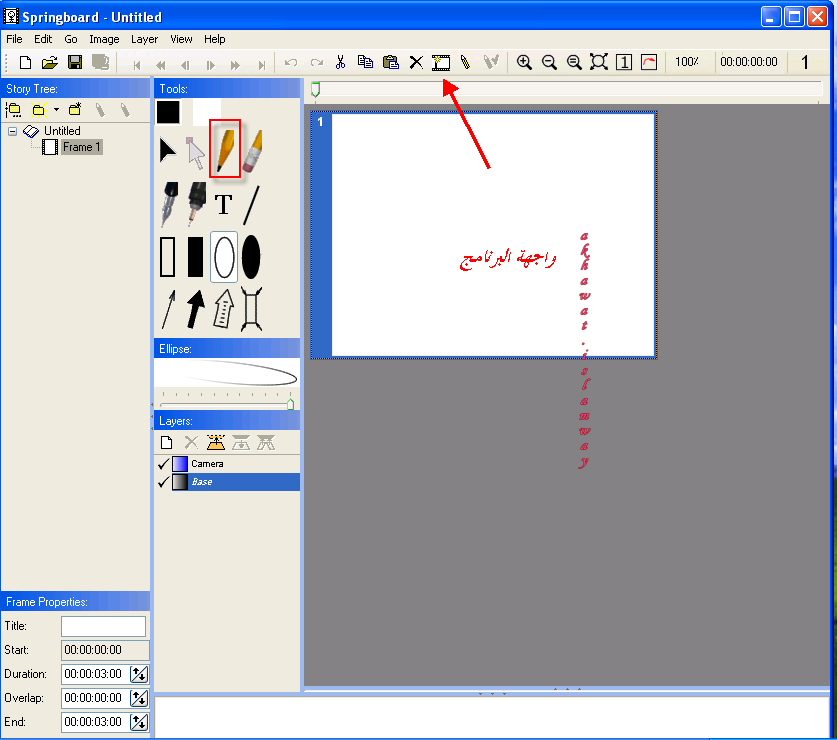Click the fit-to-window zoom icon
The width and height of the screenshot is (837, 740).
click(599, 62)
